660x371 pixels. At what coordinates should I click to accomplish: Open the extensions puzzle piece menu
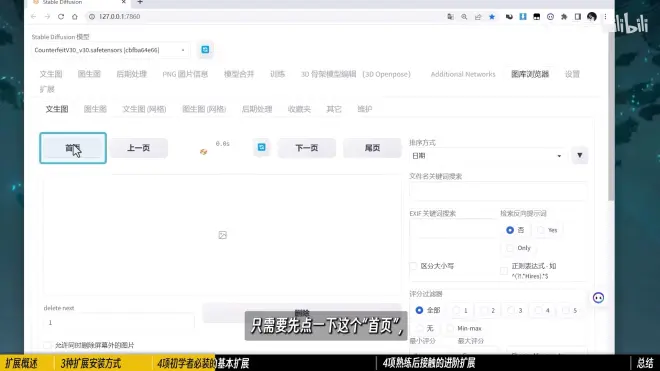pos(564,17)
